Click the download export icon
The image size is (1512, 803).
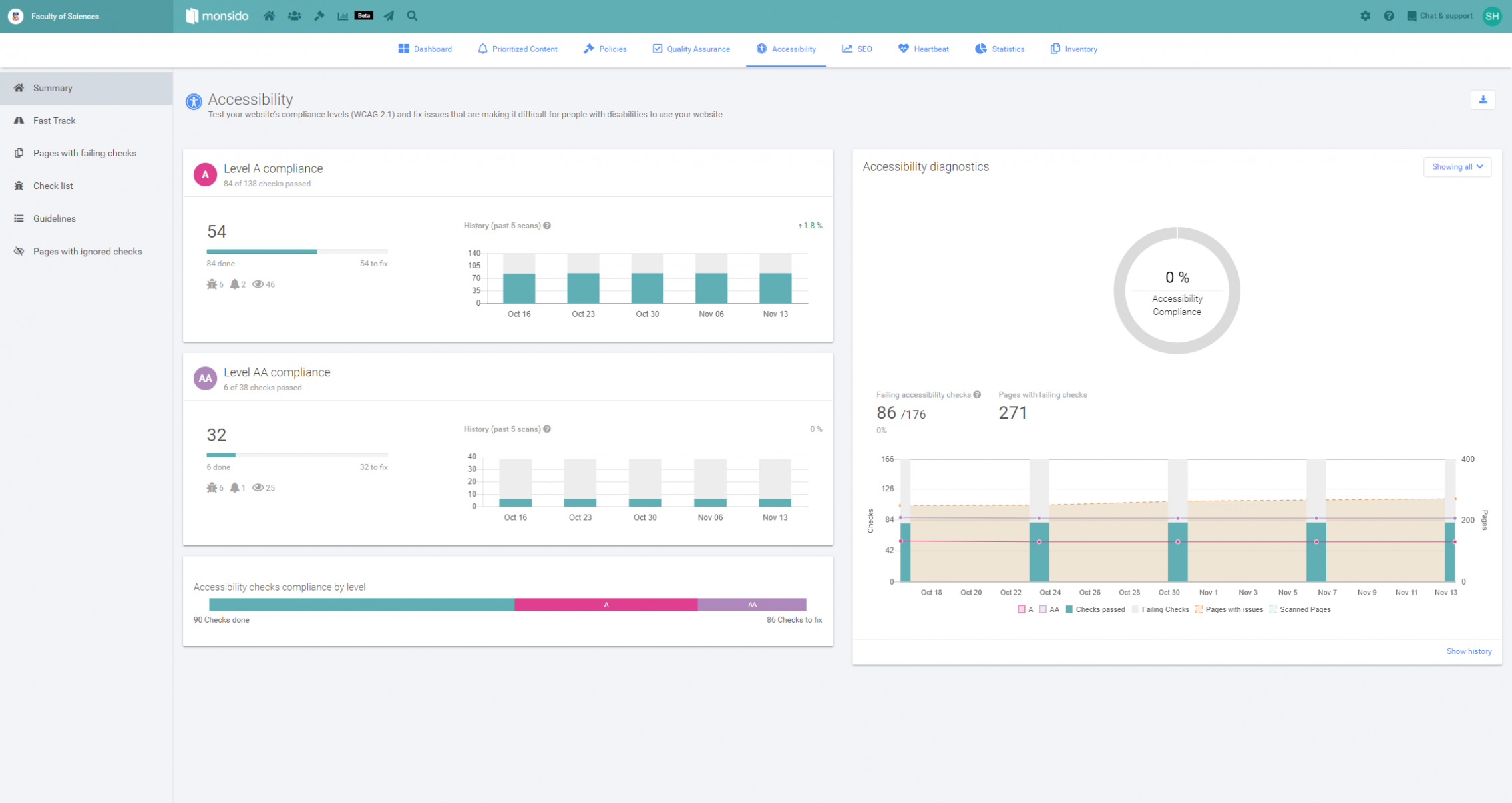[1483, 100]
